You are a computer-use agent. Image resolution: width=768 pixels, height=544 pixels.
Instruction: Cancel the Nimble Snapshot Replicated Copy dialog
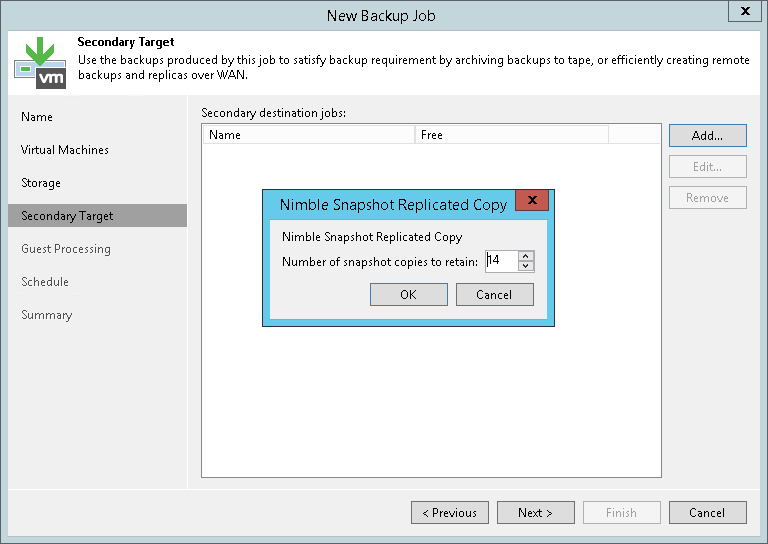pyautogui.click(x=495, y=294)
